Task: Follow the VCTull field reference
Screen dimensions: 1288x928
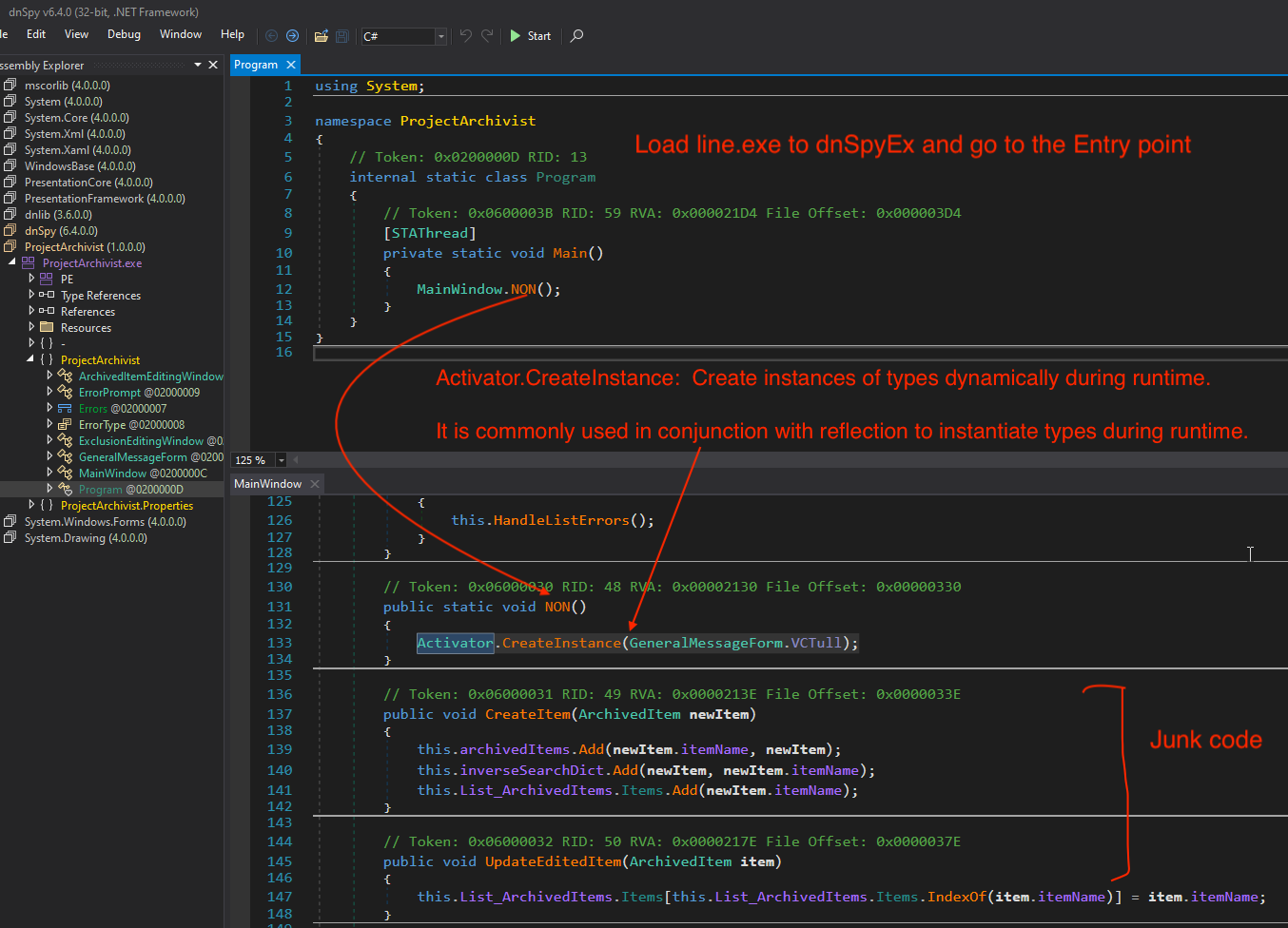Action: 817,643
